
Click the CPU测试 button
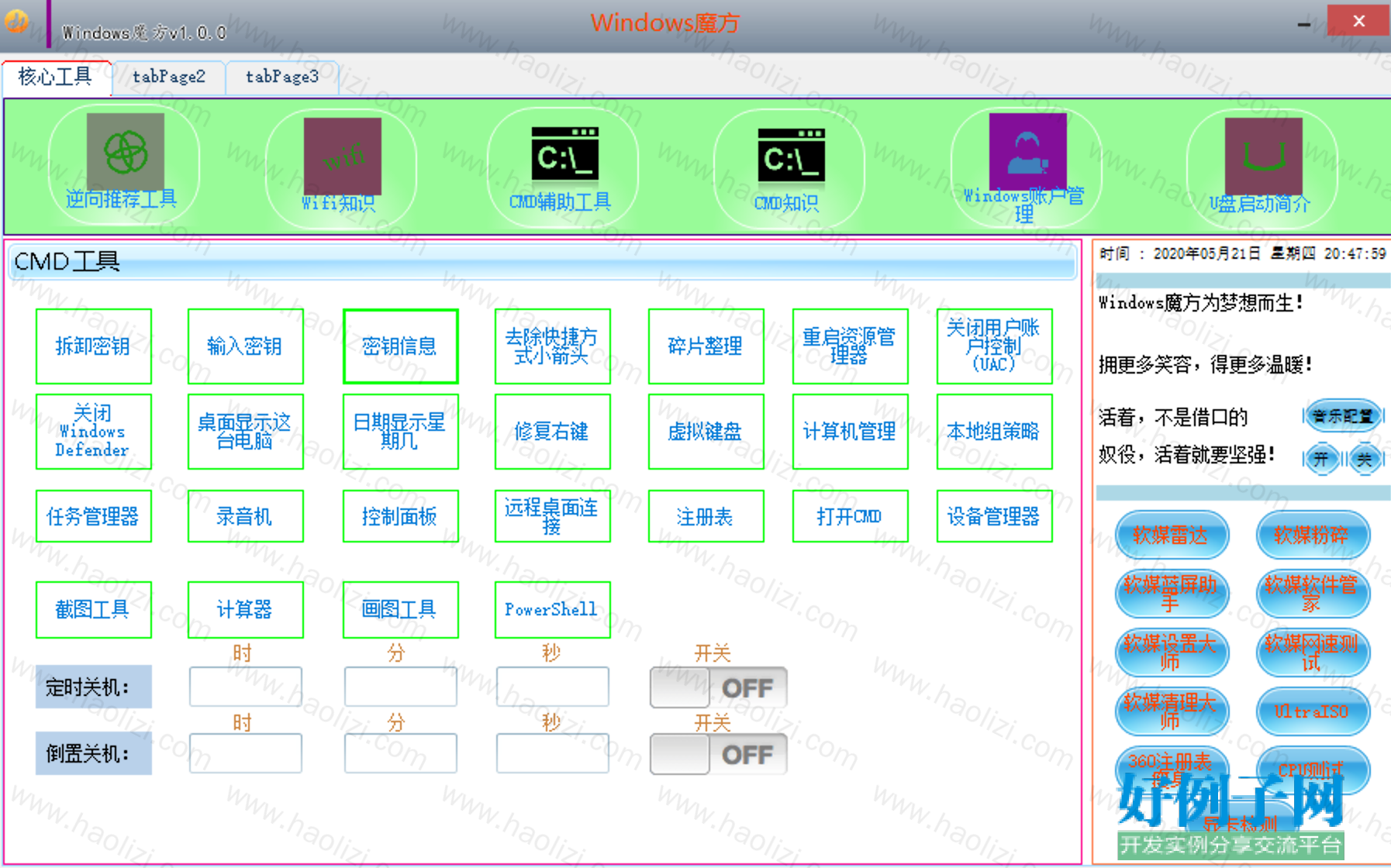coord(1313,770)
